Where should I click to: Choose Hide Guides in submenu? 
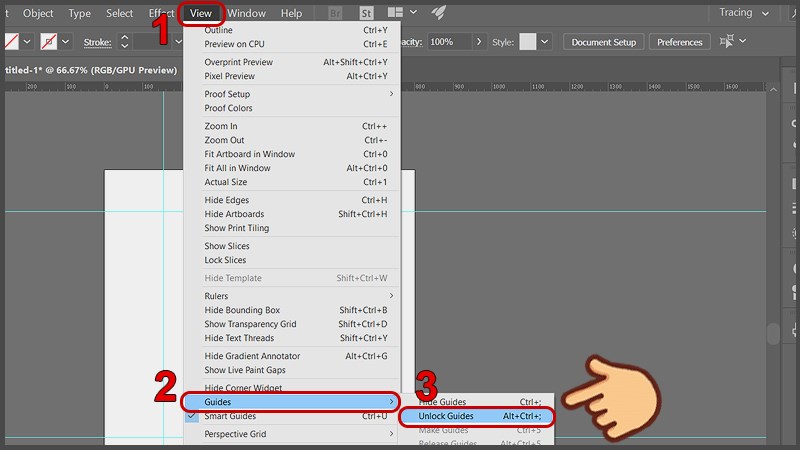[477, 402]
